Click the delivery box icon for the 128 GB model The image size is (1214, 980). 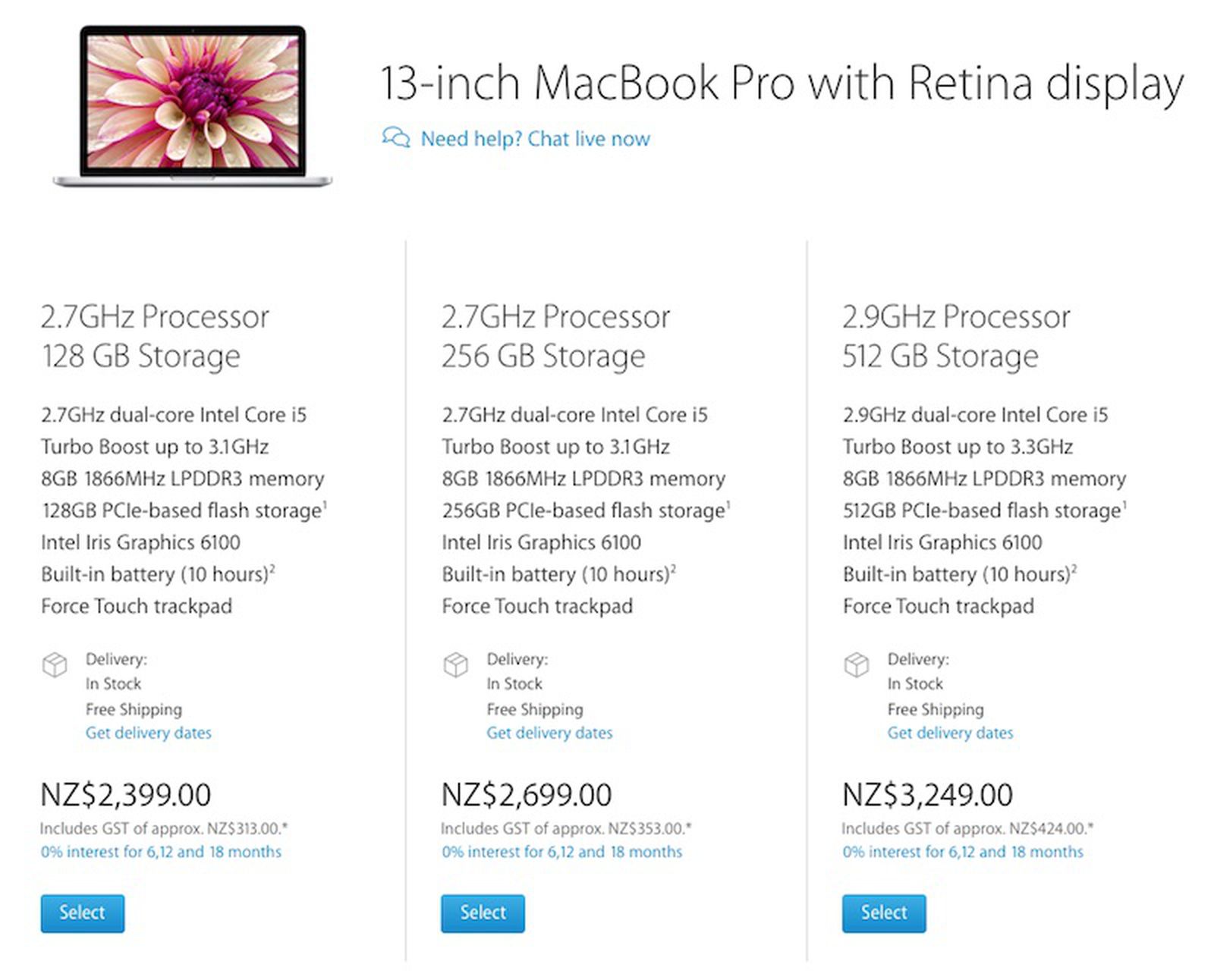click(54, 664)
